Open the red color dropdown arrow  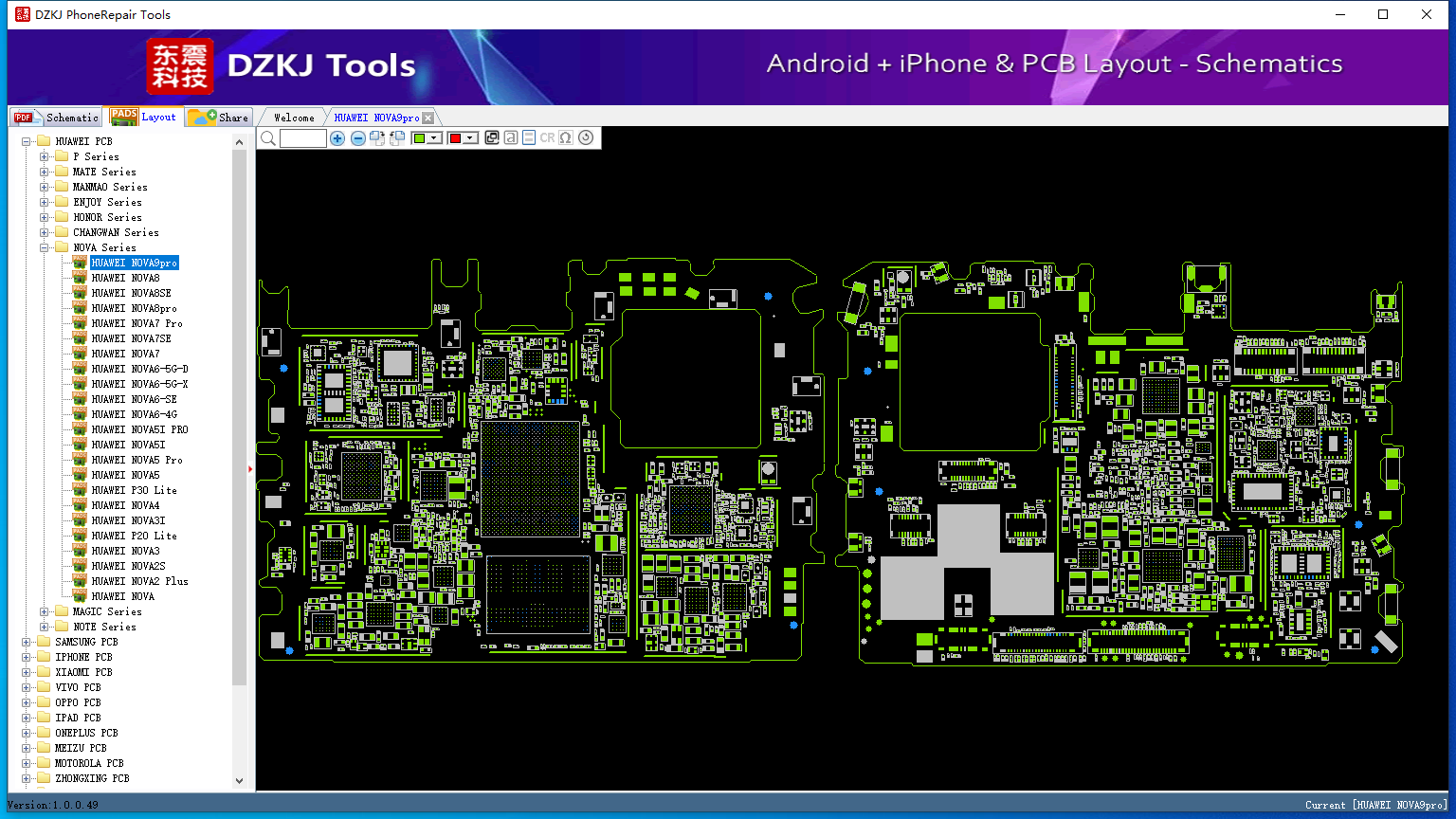click(x=470, y=138)
